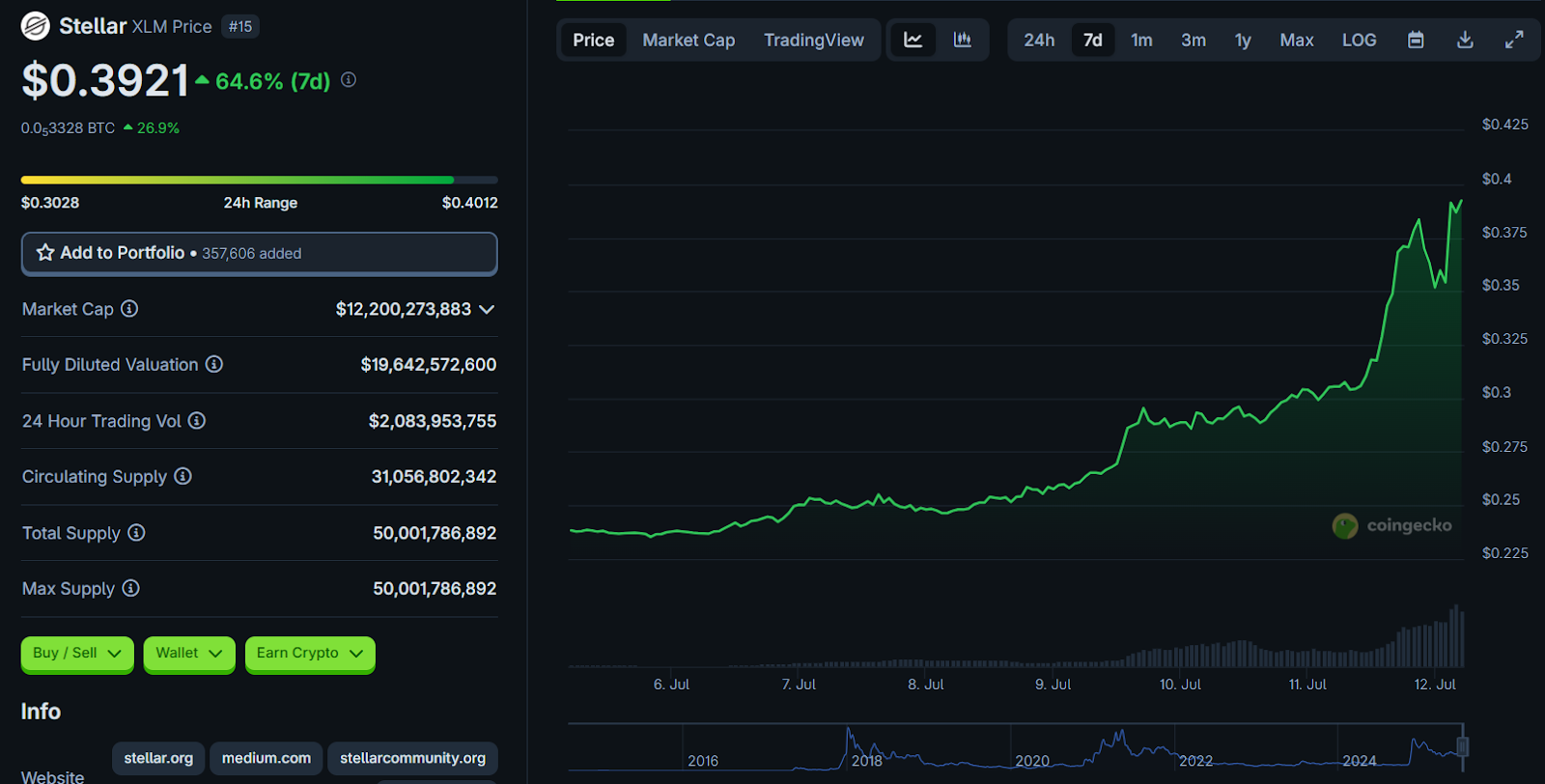1545x784 pixels.
Task: Click the $2,083,953,755 trading volume value
Action: 433,421
